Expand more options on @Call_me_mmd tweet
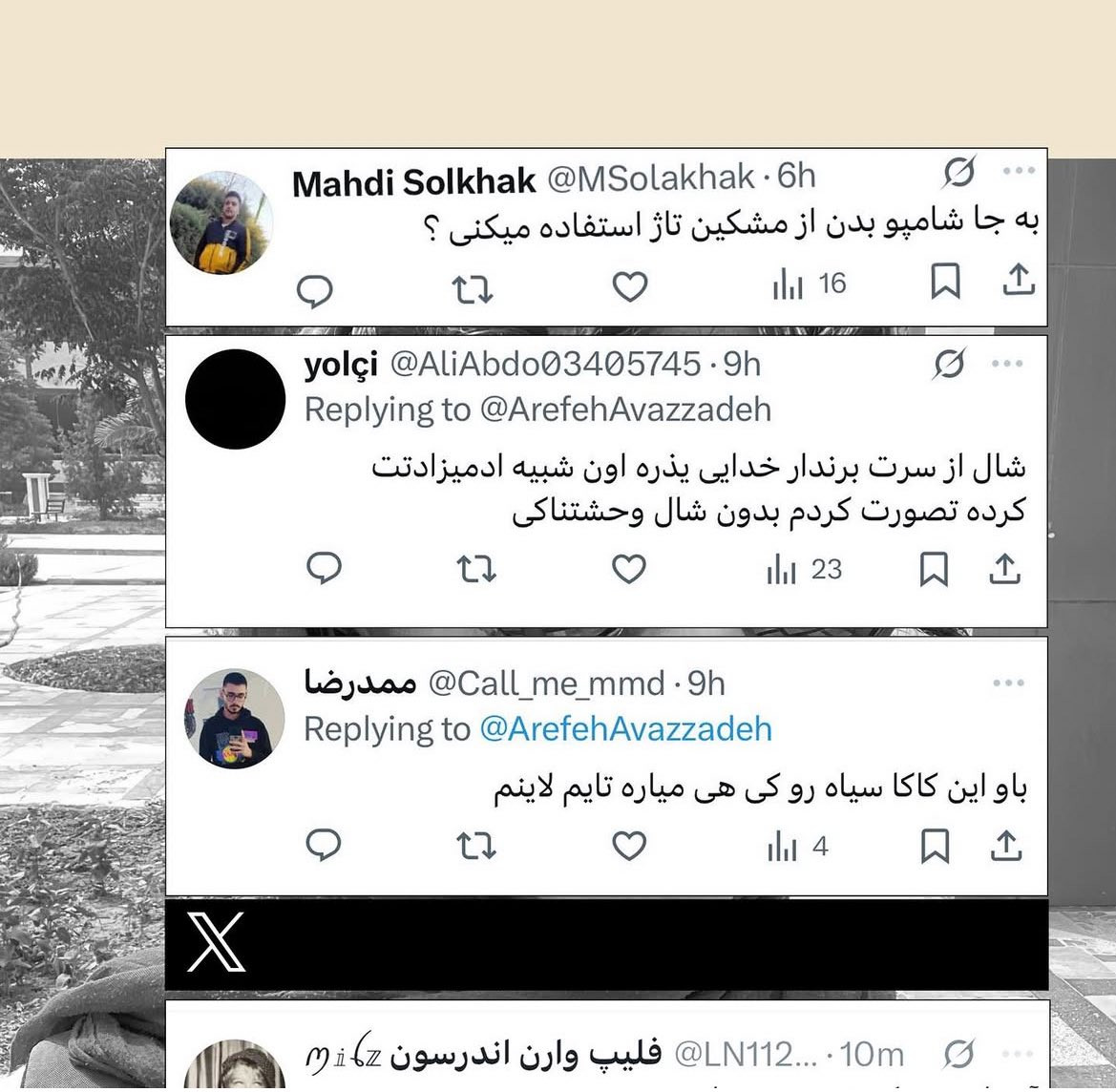The width and height of the screenshot is (1116, 1092). click(1008, 682)
